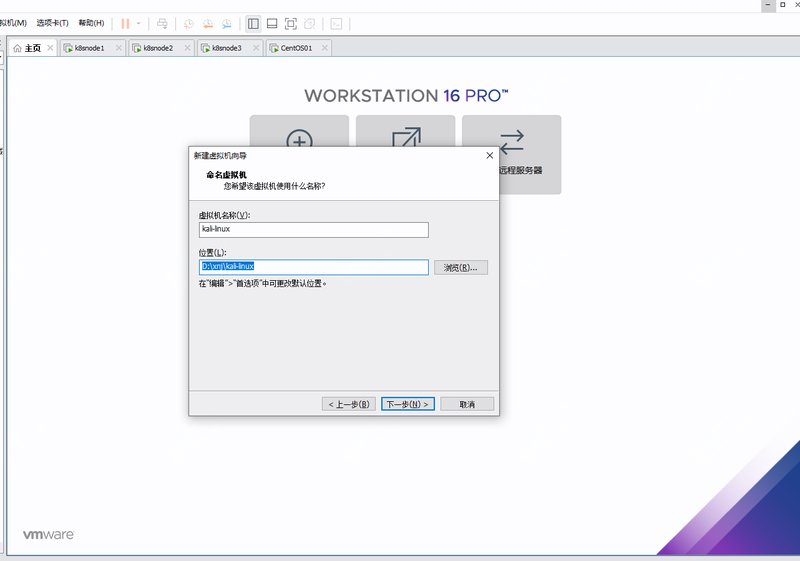The height and width of the screenshot is (561, 800).
Task: Open the power options dropdown arrow
Action: point(138,23)
